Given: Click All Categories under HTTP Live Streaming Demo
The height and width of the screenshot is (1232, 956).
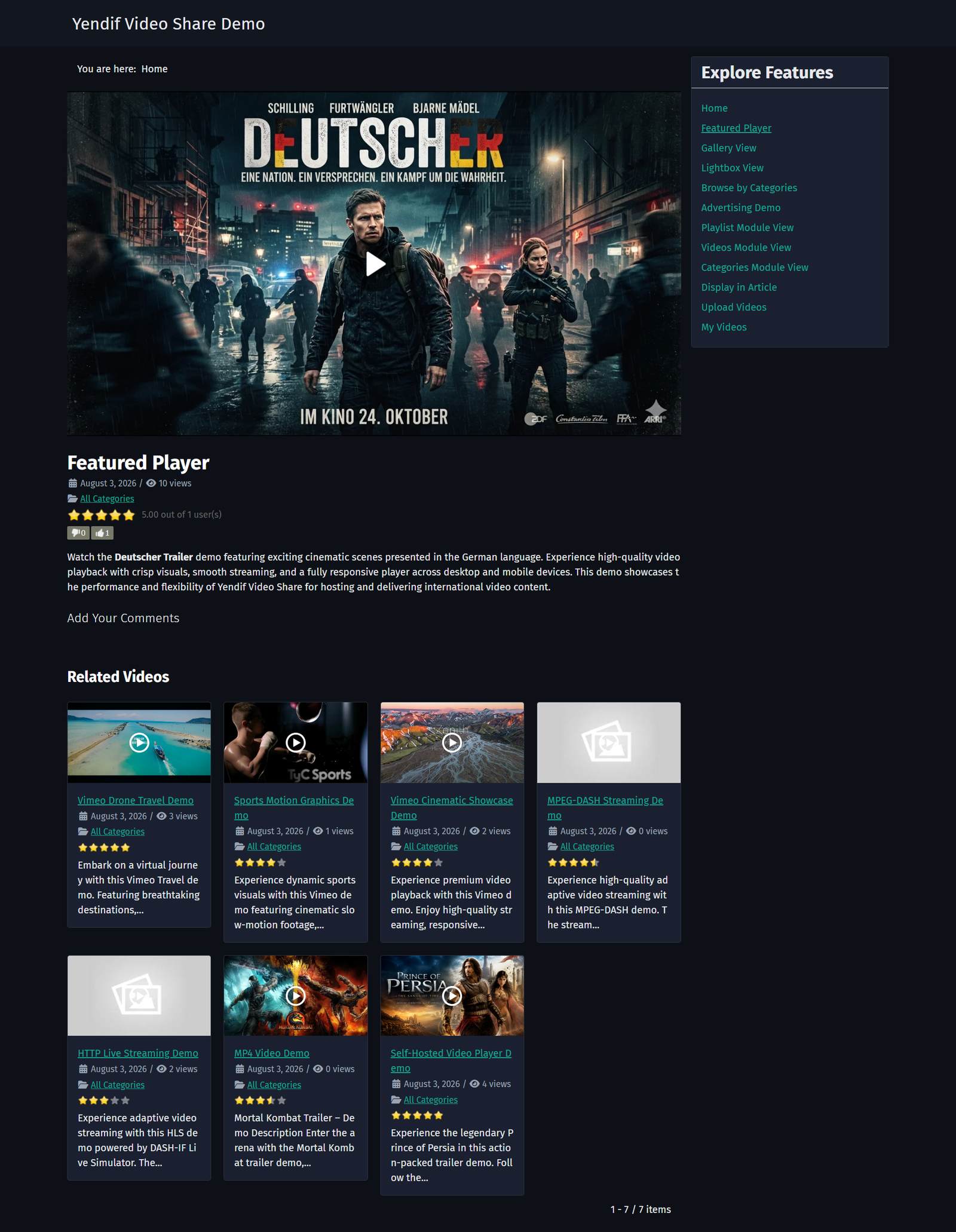Looking at the screenshot, I should [118, 1084].
